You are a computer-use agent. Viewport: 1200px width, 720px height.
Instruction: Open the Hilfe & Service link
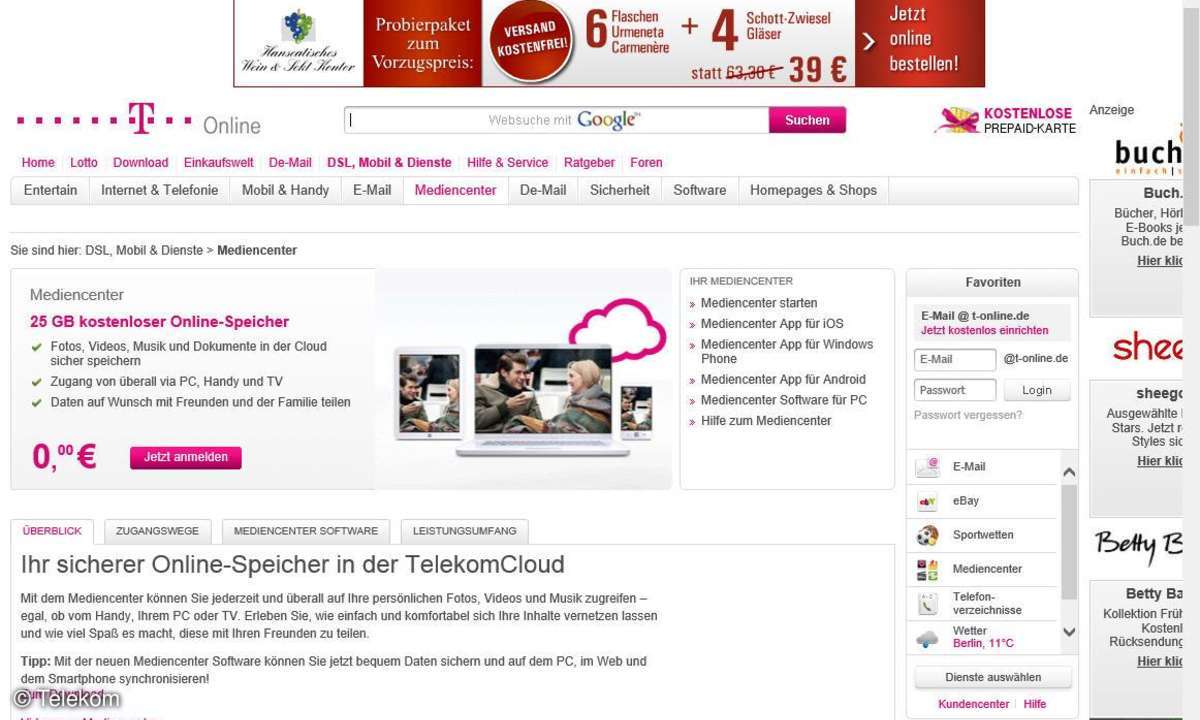click(508, 162)
